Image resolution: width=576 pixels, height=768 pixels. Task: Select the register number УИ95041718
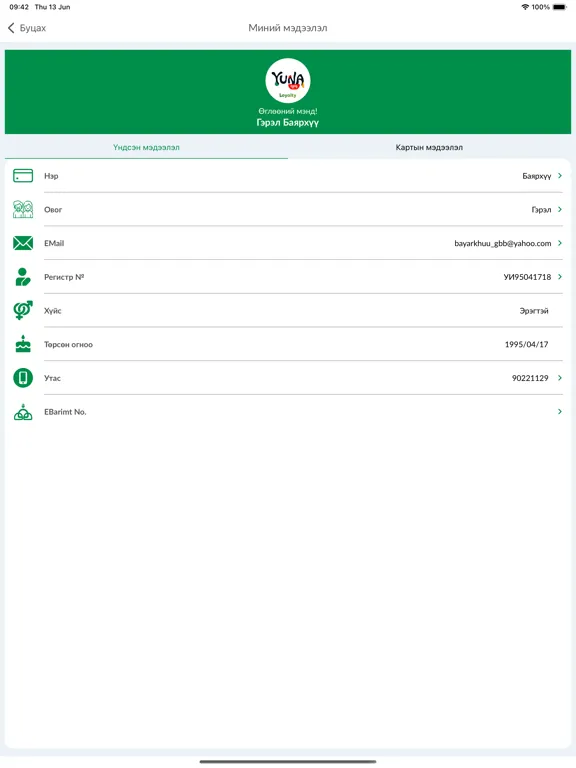pyautogui.click(x=528, y=277)
